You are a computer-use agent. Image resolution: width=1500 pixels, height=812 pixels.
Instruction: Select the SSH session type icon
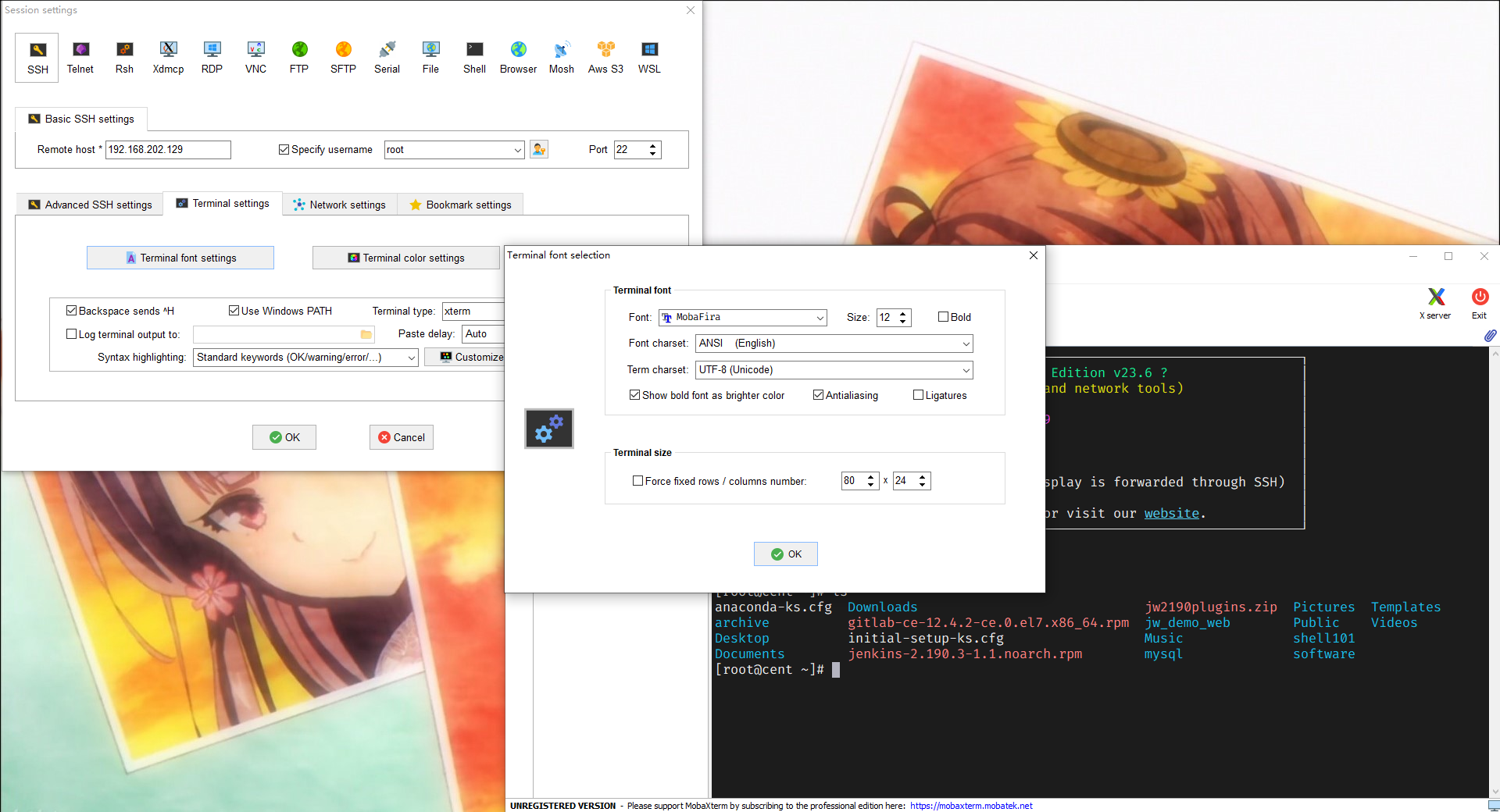click(37, 58)
